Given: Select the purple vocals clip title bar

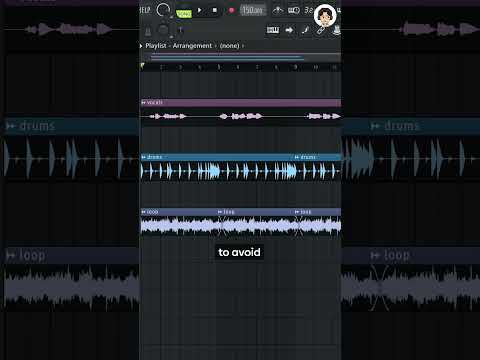Looking at the screenshot, I should click(x=241, y=102).
